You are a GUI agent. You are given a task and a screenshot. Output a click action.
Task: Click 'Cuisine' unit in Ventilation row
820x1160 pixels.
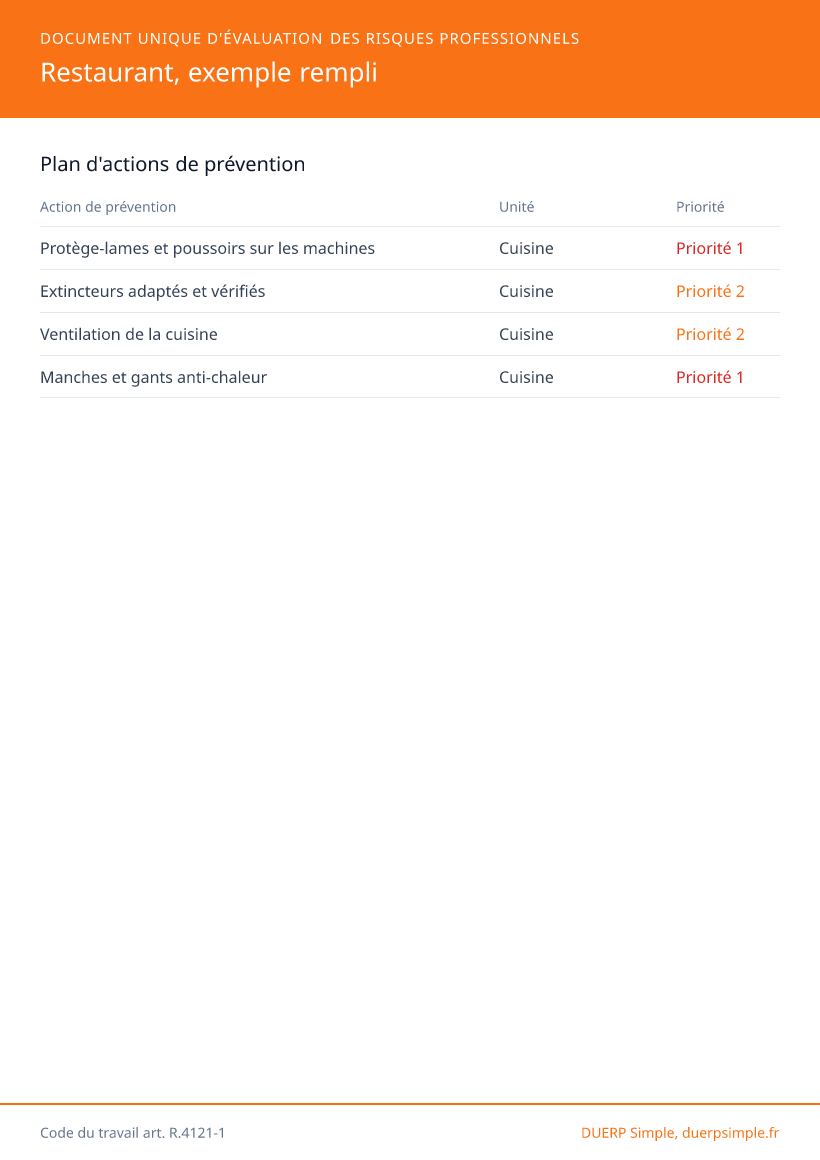click(x=526, y=334)
